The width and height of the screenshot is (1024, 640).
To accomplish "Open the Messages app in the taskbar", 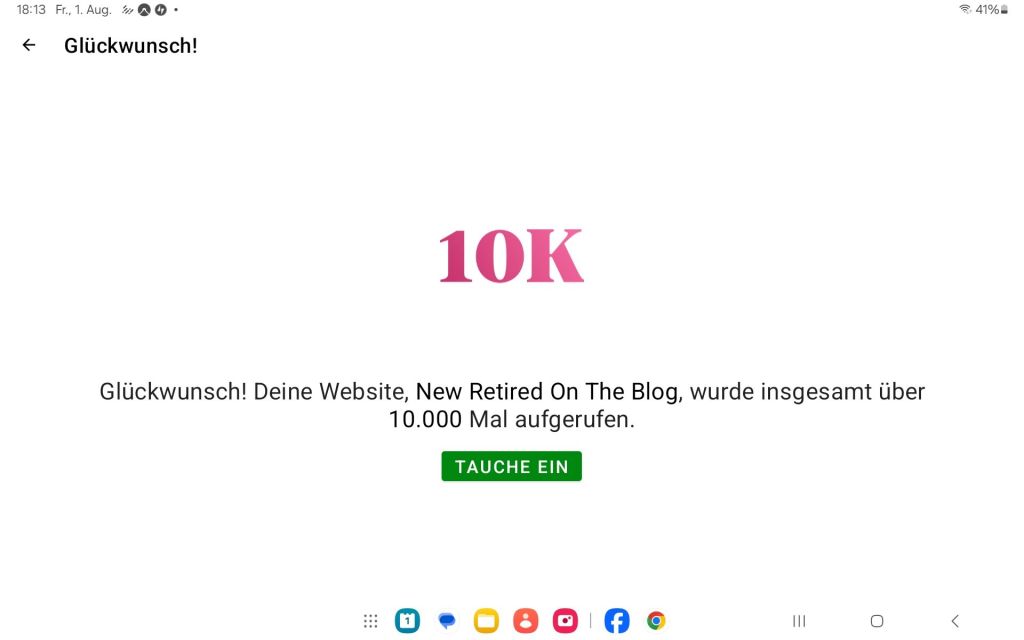I will click(447, 620).
